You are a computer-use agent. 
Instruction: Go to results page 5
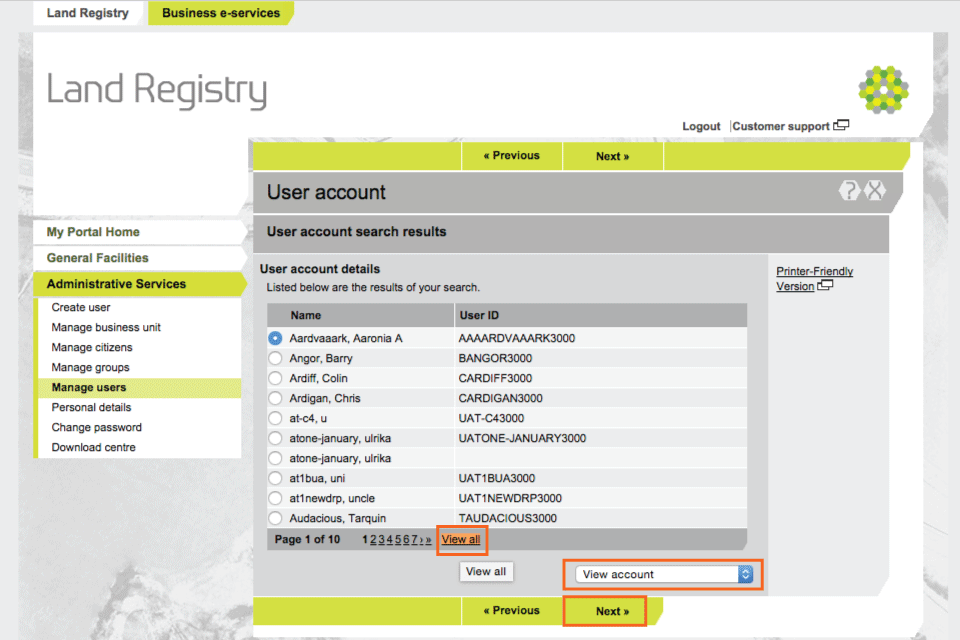pyautogui.click(x=398, y=540)
